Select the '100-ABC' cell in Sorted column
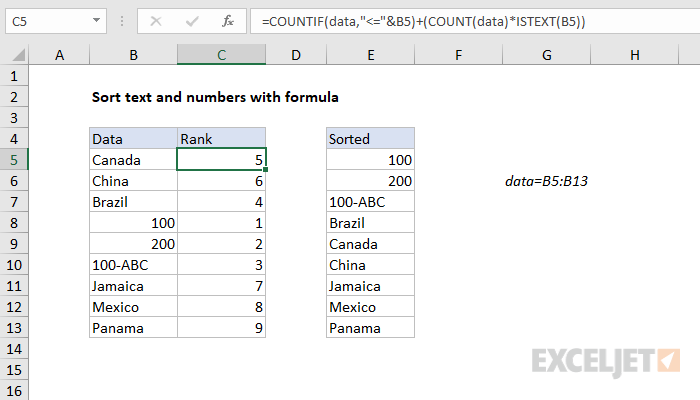 pyautogui.click(x=371, y=202)
